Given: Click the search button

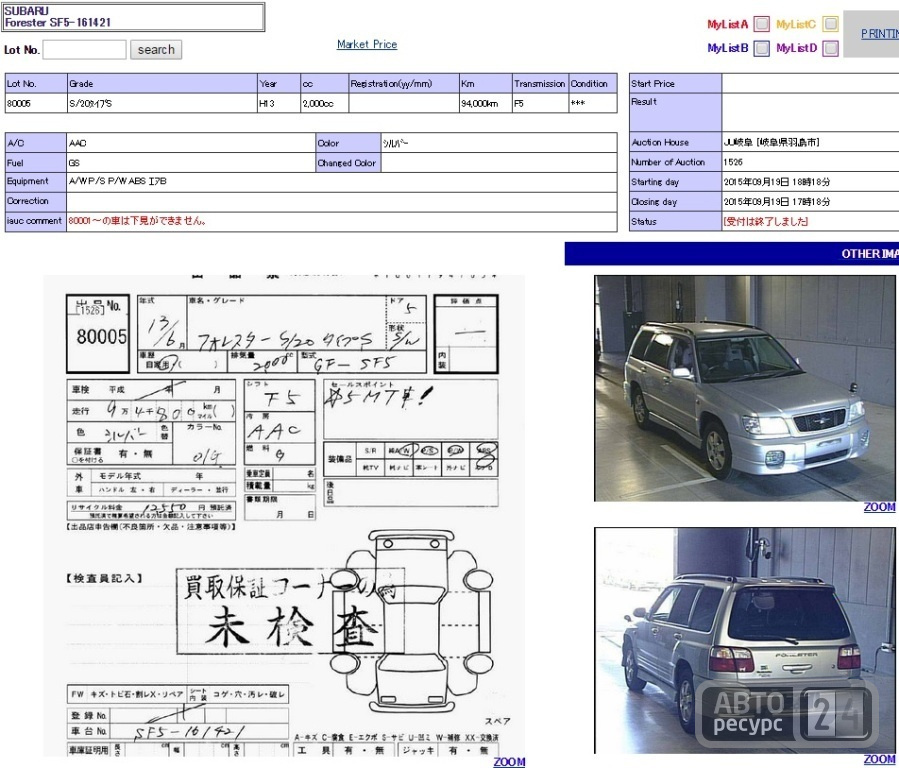Looking at the screenshot, I should click(x=156, y=50).
